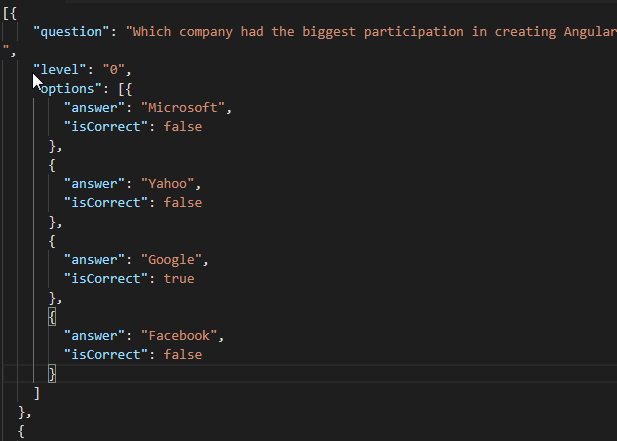Click the "Microsoft" answer value
This screenshot has height=441, width=617.
(x=183, y=108)
